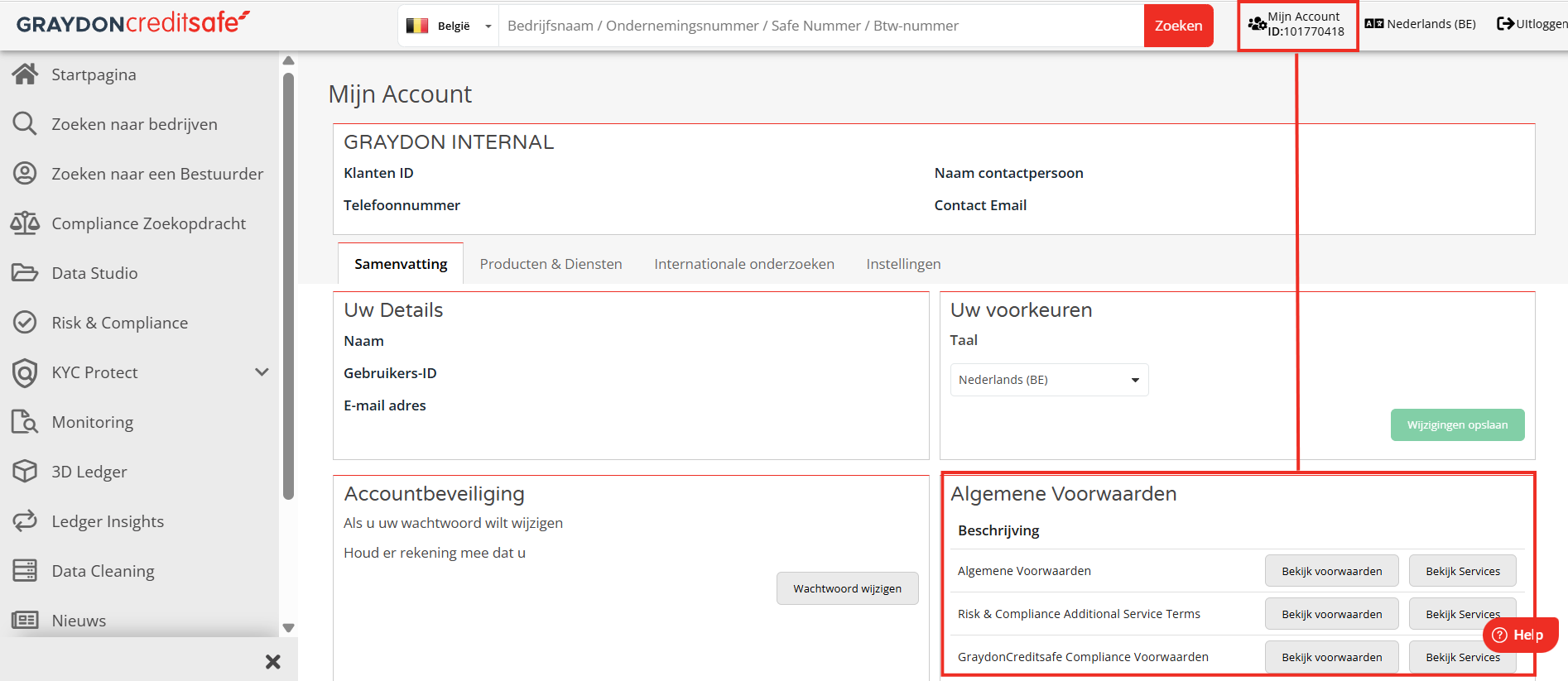Click the checkmark icon for Risk & Compliance
Screen dimensions: 1568x681
pos(25,323)
